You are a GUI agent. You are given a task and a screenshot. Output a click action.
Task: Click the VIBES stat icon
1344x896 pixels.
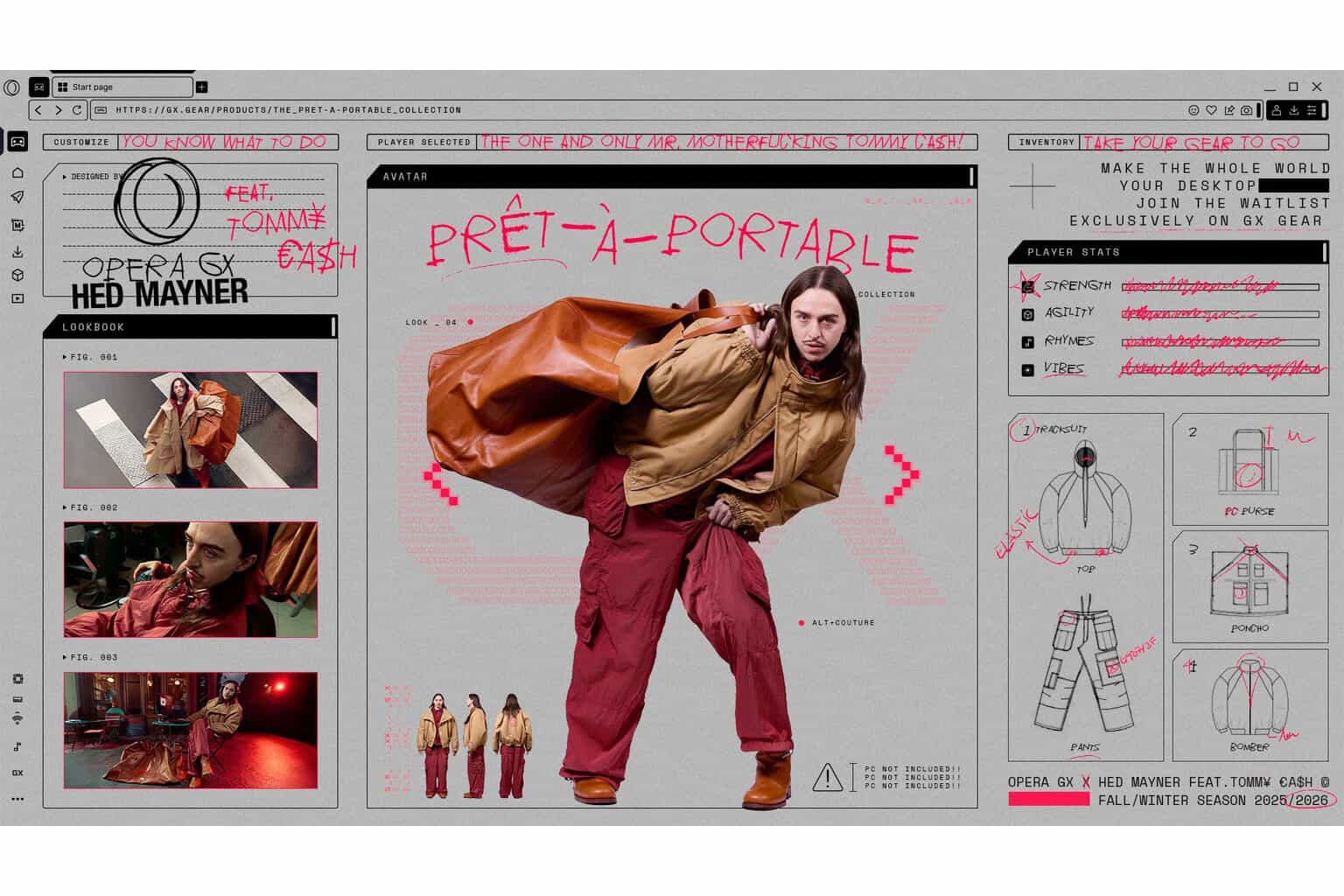(x=1027, y=370)
